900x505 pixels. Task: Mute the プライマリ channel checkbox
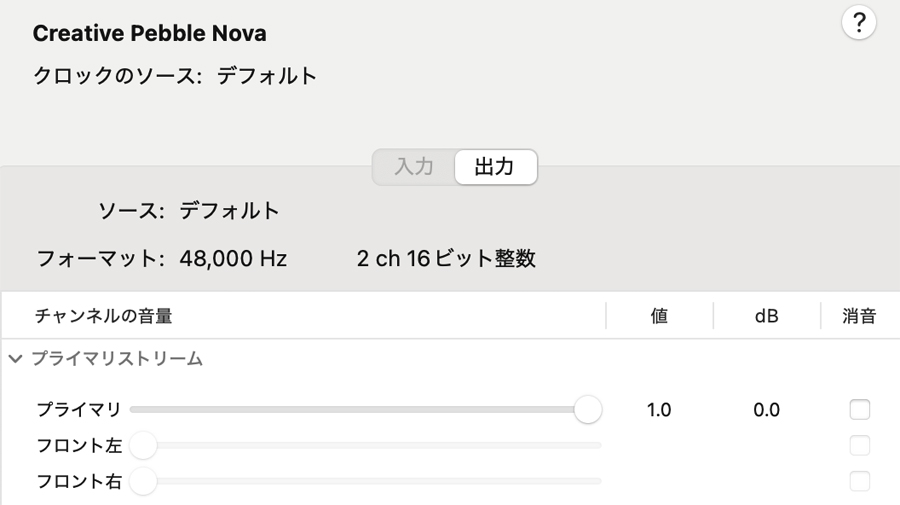click(x=859, y=410)
